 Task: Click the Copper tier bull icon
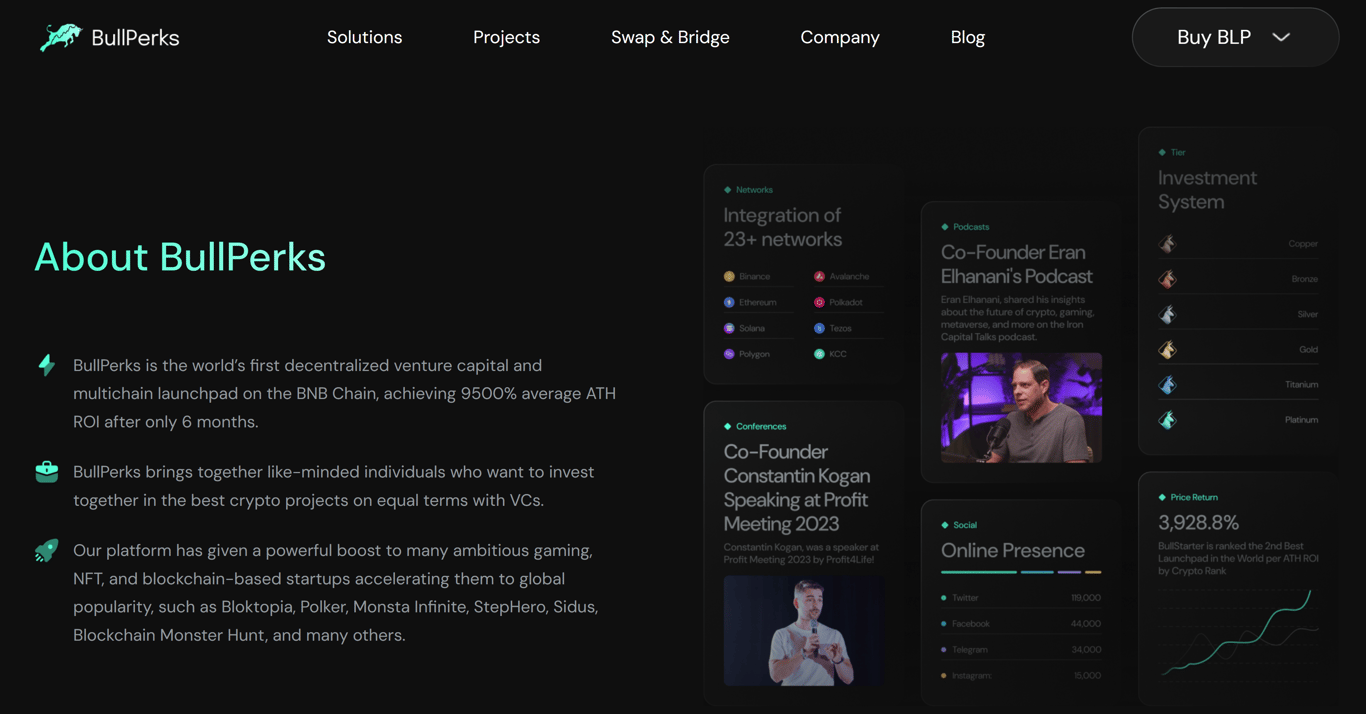pos(1167,243)
